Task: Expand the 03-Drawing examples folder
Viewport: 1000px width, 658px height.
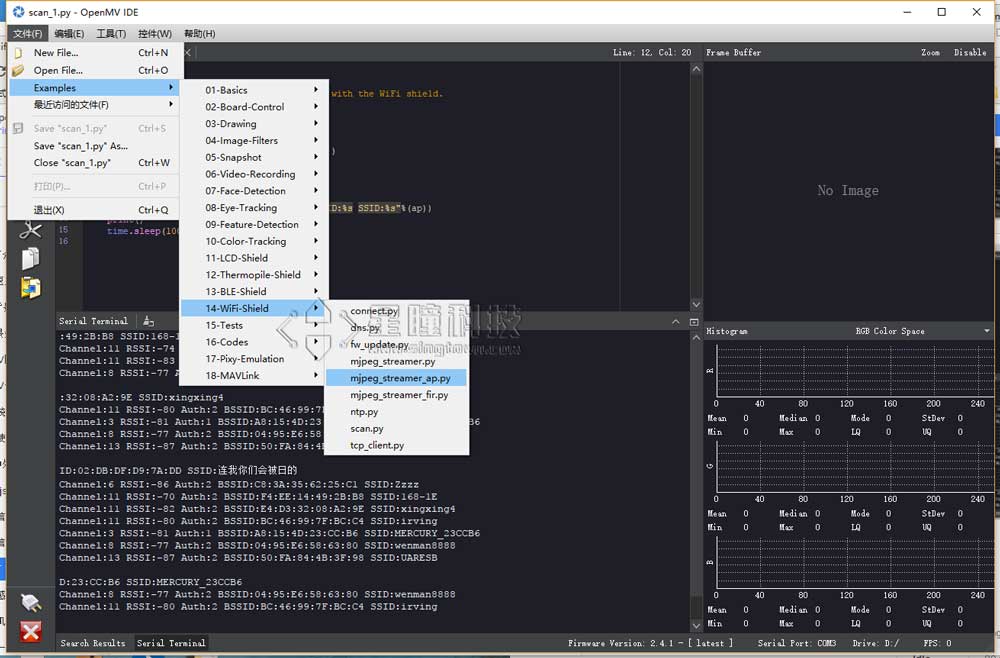Action: tap(254, 124)
